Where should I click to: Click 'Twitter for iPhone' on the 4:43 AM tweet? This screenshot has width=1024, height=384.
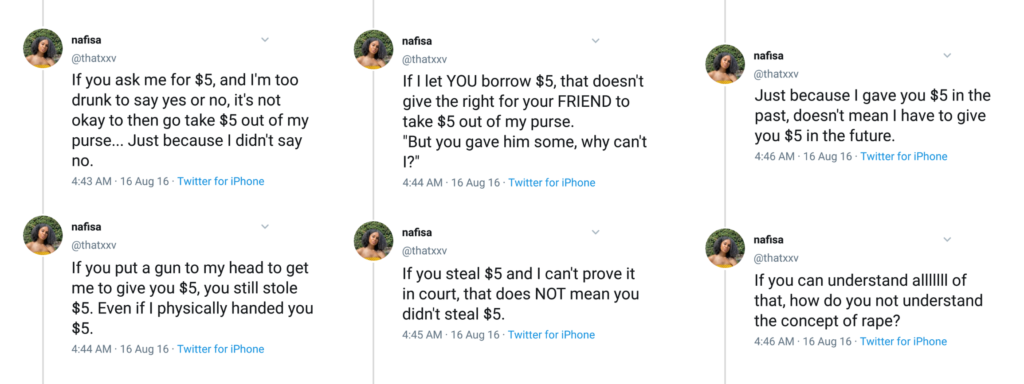pos(221,182)
